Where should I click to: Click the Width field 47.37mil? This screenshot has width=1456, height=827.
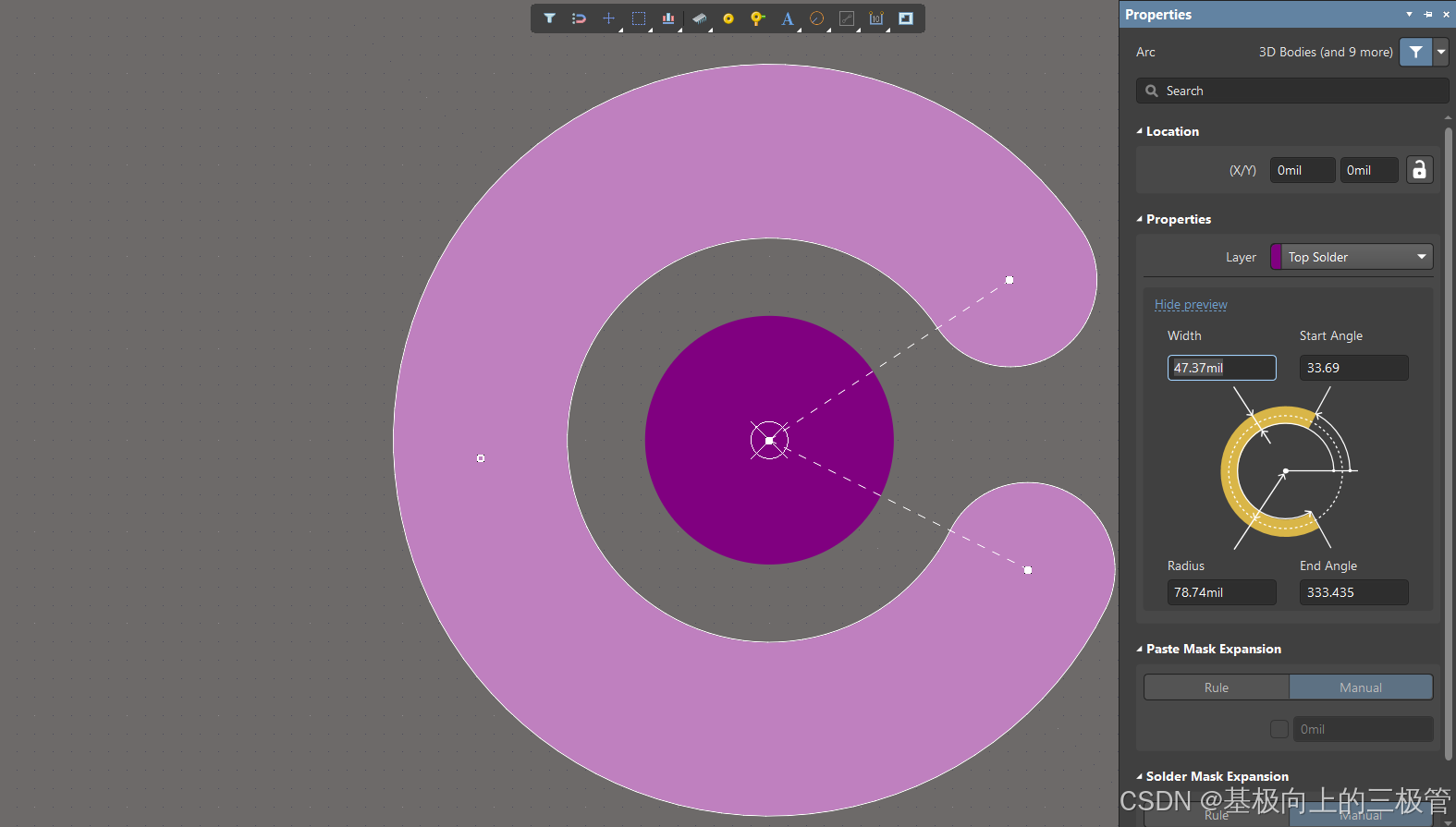pyautogui.click(x=1221, y=368)
